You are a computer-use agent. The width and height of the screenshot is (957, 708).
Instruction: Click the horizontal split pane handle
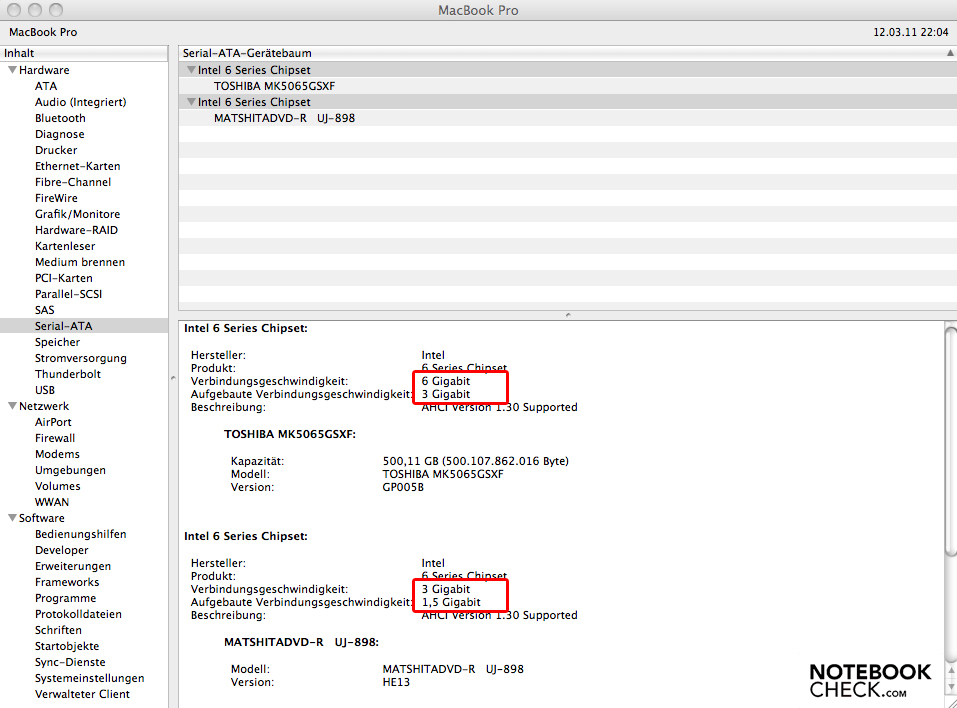click(x=568, y=314)
